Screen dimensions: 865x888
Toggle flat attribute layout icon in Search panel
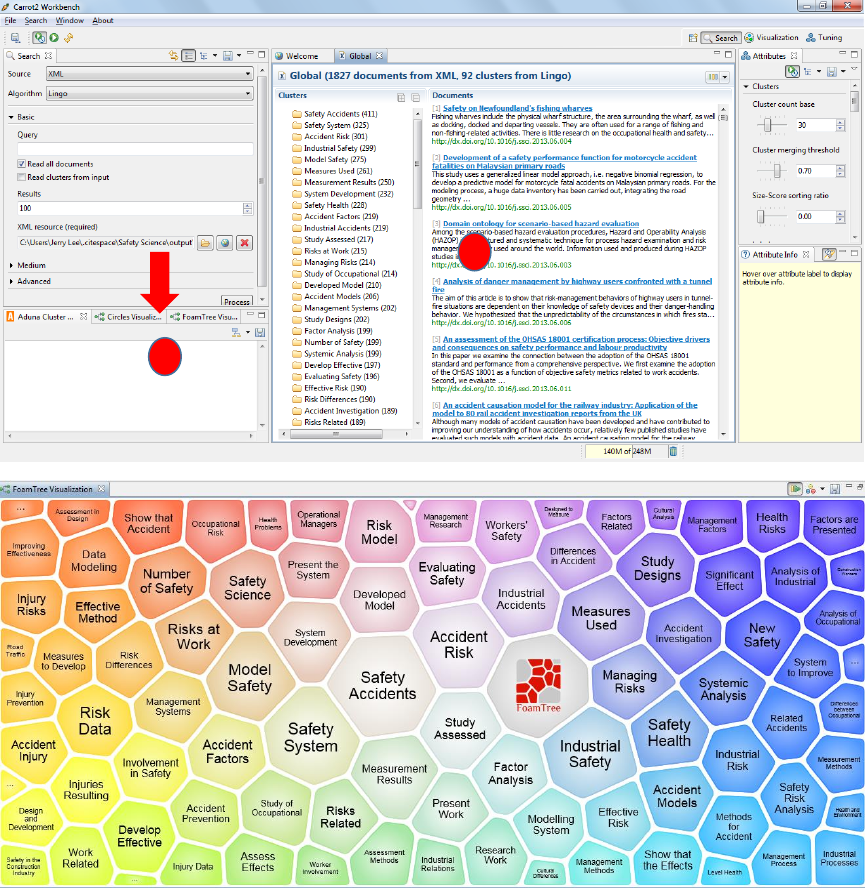189,56
